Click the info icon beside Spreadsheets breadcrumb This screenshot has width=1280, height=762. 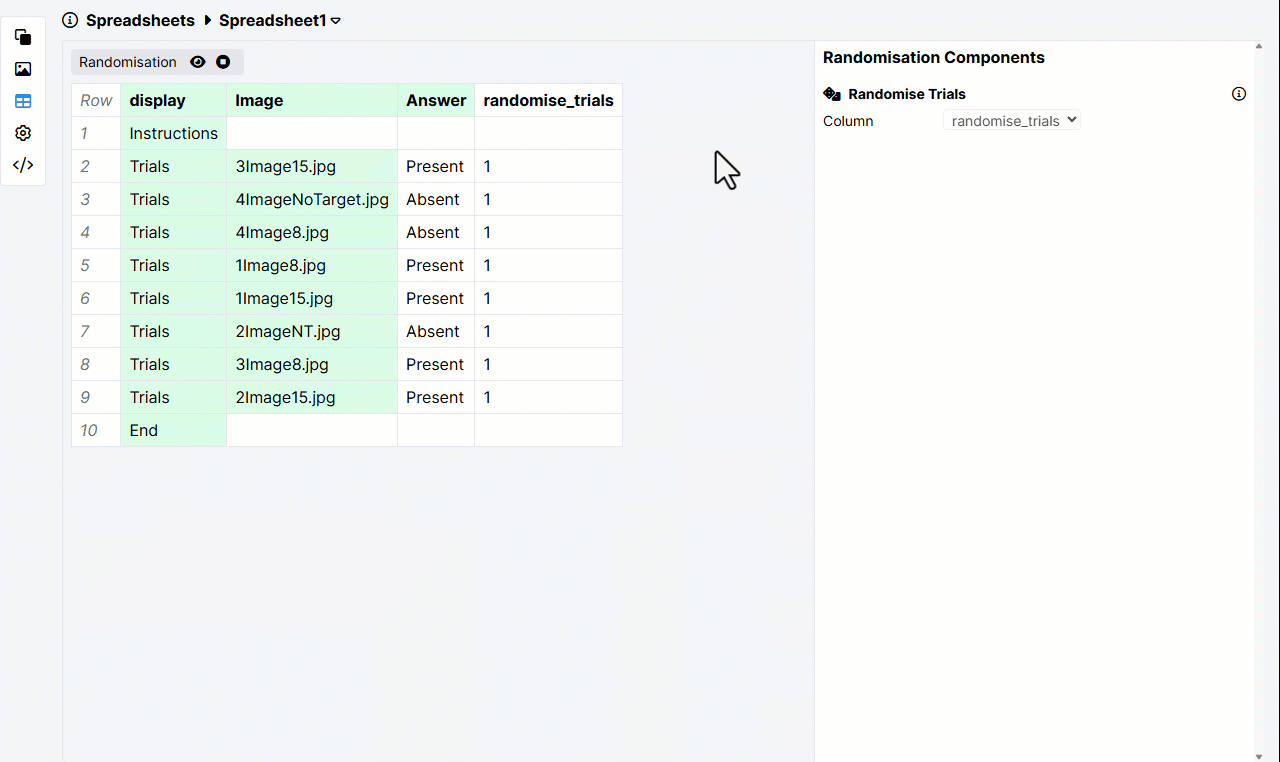[x=69, y=20]
